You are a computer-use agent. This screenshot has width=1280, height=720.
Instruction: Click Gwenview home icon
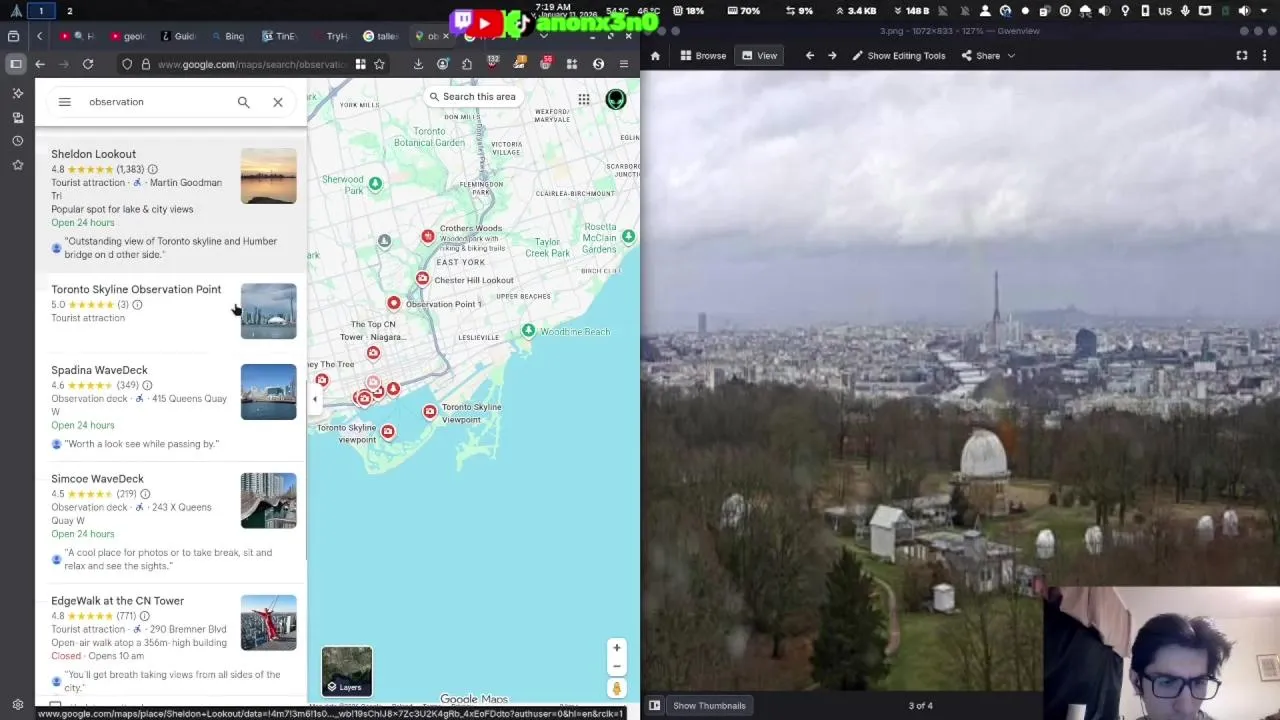click(x=655, y=56)
